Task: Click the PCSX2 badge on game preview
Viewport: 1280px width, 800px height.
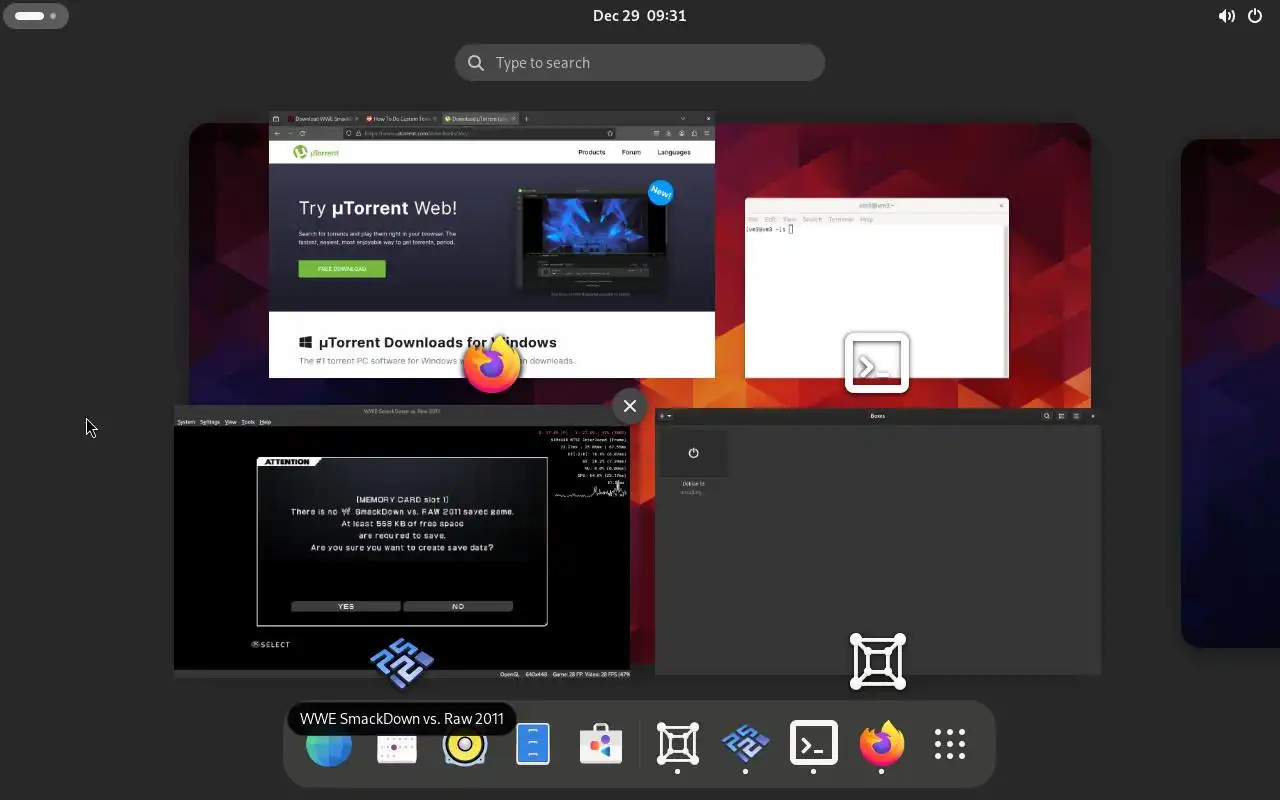Action: point(402,662)
